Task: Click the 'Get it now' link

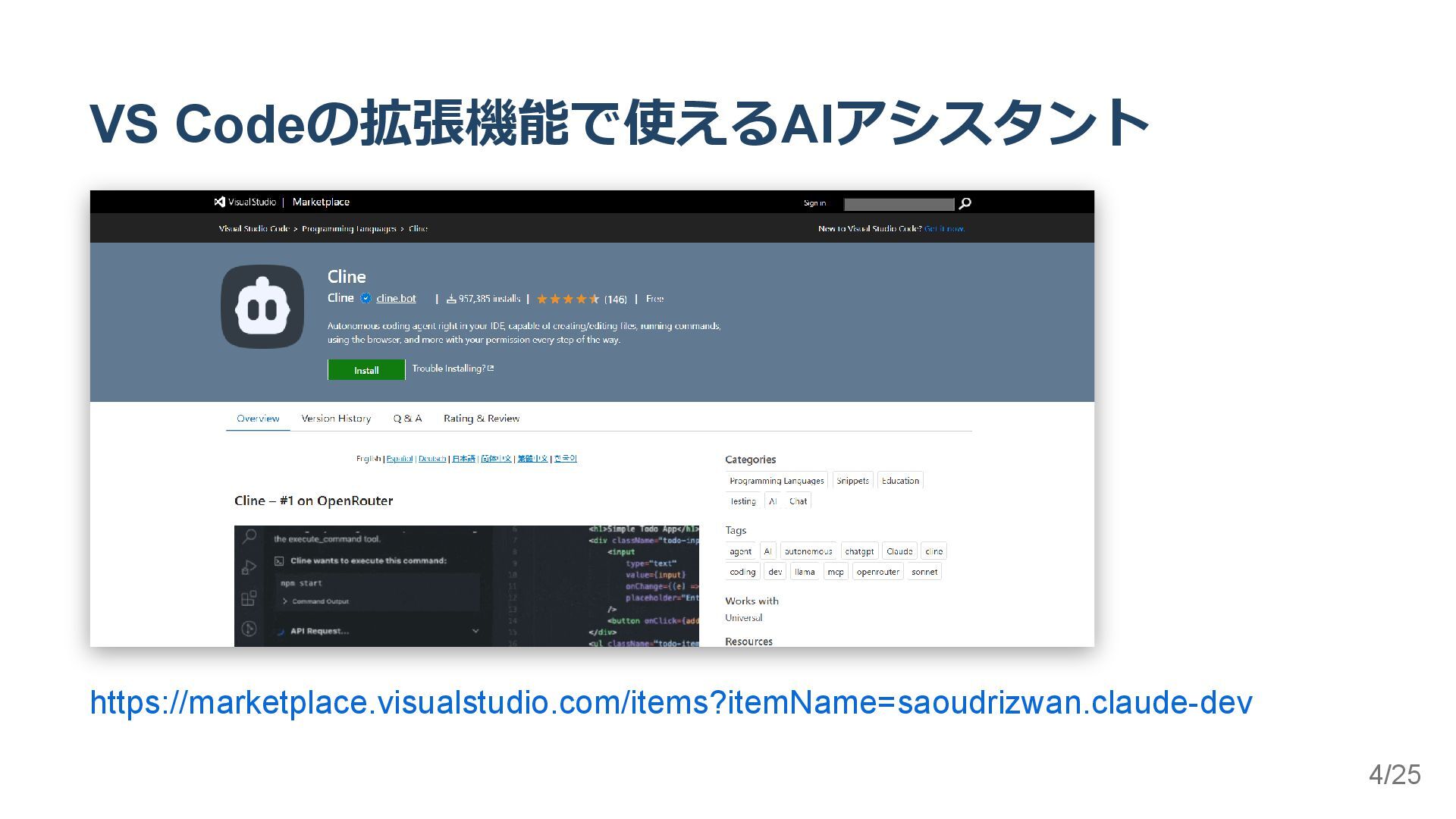Action: click(944, 229)
